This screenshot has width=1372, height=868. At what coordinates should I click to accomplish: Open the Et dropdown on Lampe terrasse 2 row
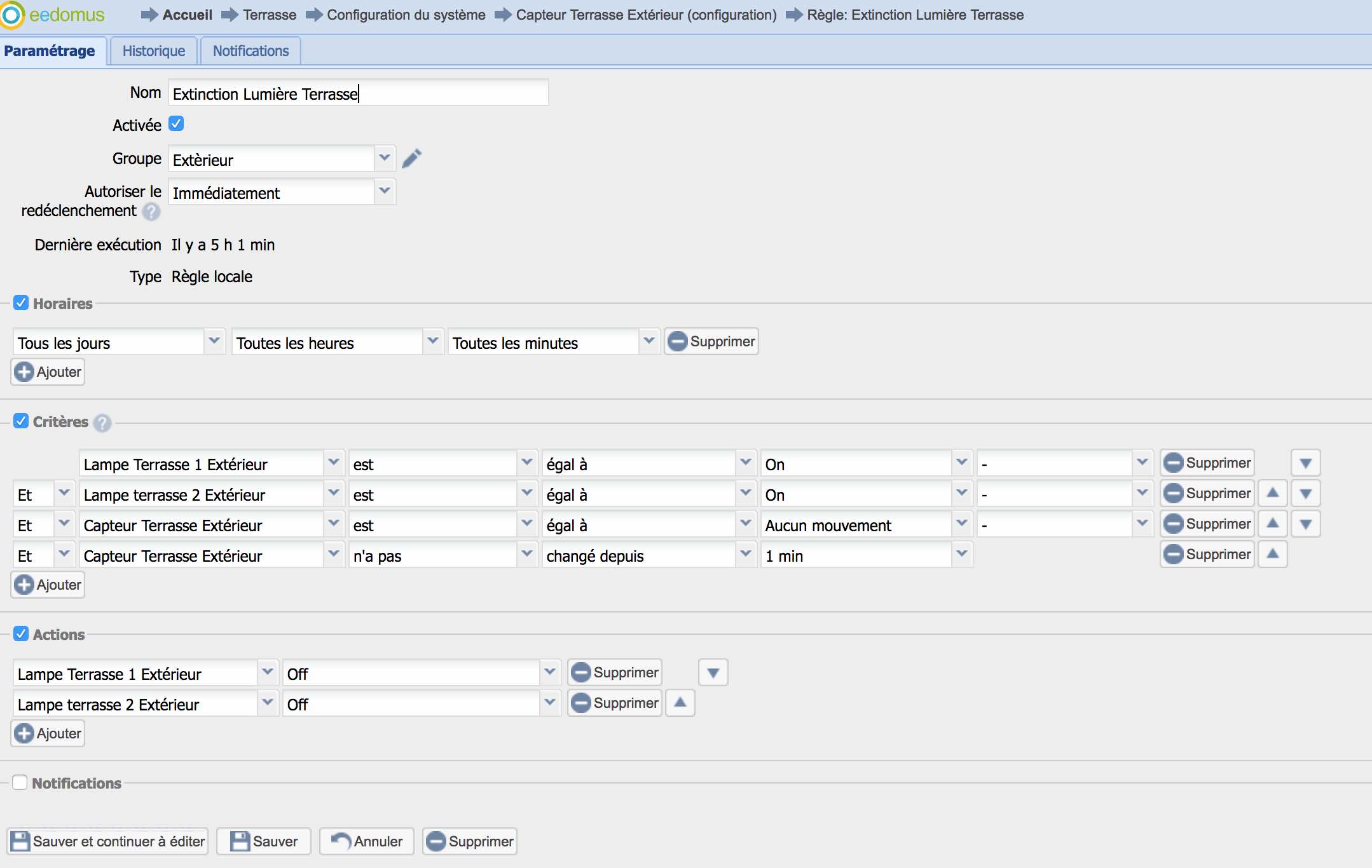click(x=64, y=494)
